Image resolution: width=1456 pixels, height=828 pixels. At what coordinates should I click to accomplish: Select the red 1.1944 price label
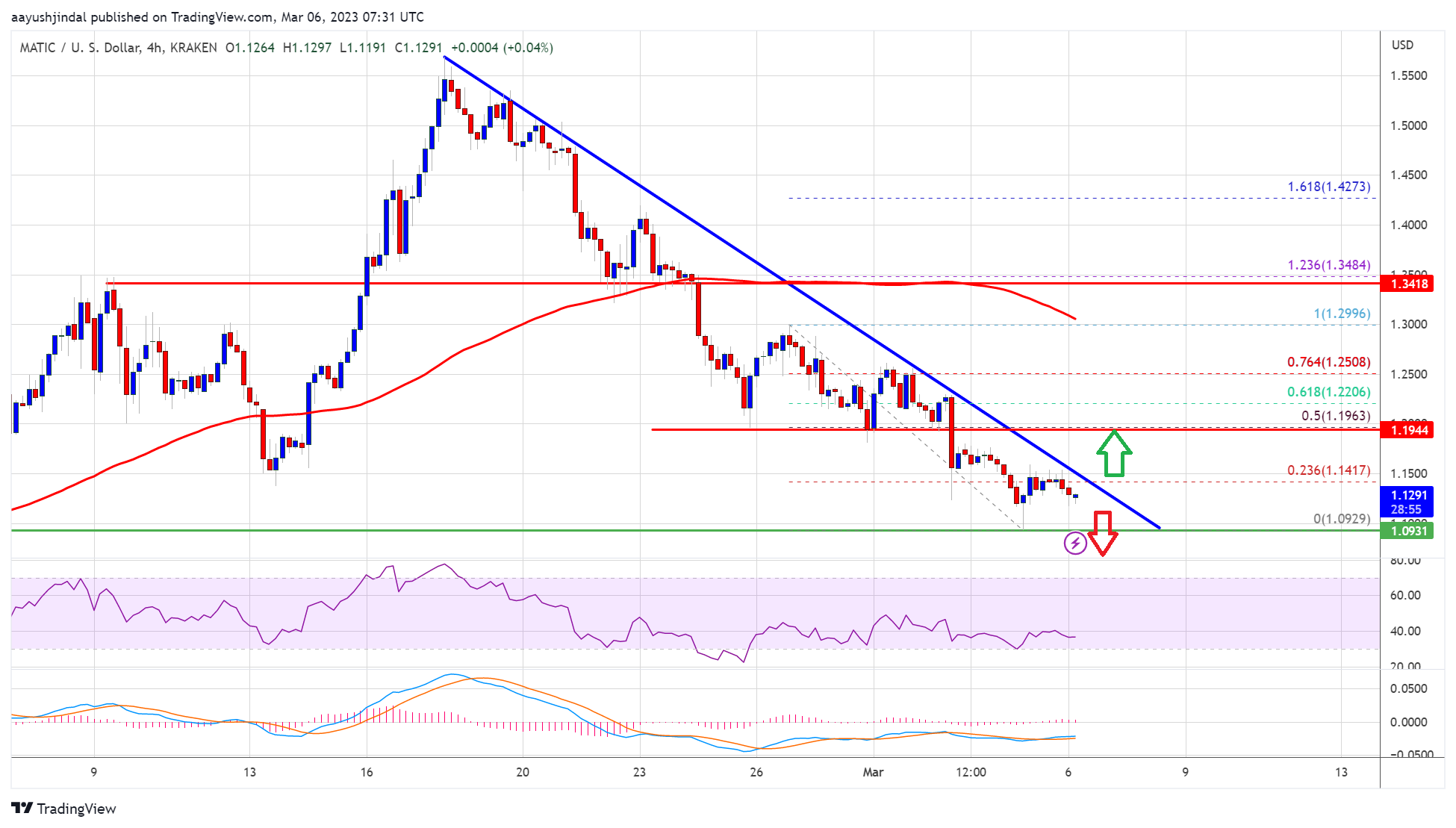(1407, 430)
